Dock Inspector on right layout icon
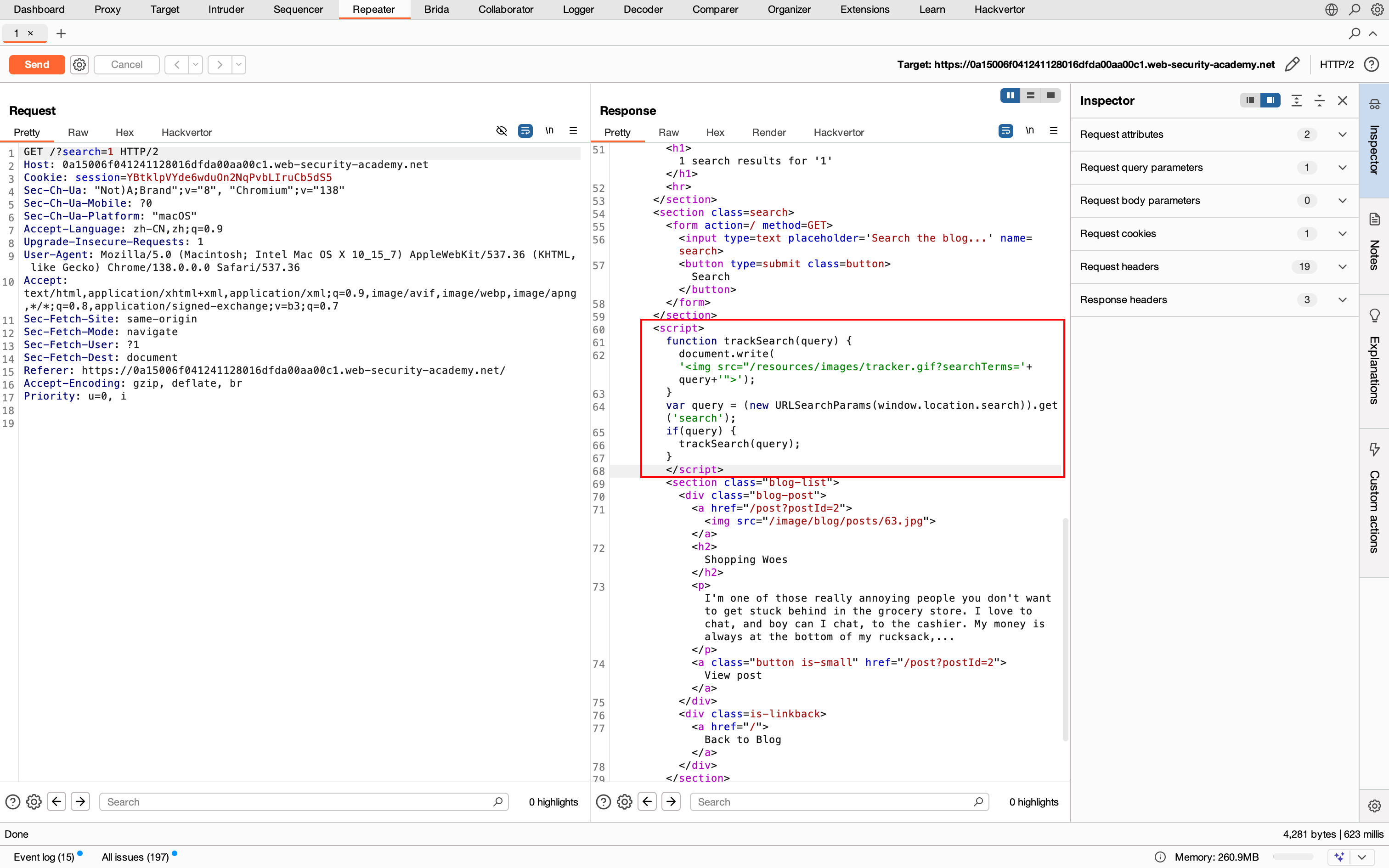Viewport: 1389px width, 868px height. [x=1271, y=100]
